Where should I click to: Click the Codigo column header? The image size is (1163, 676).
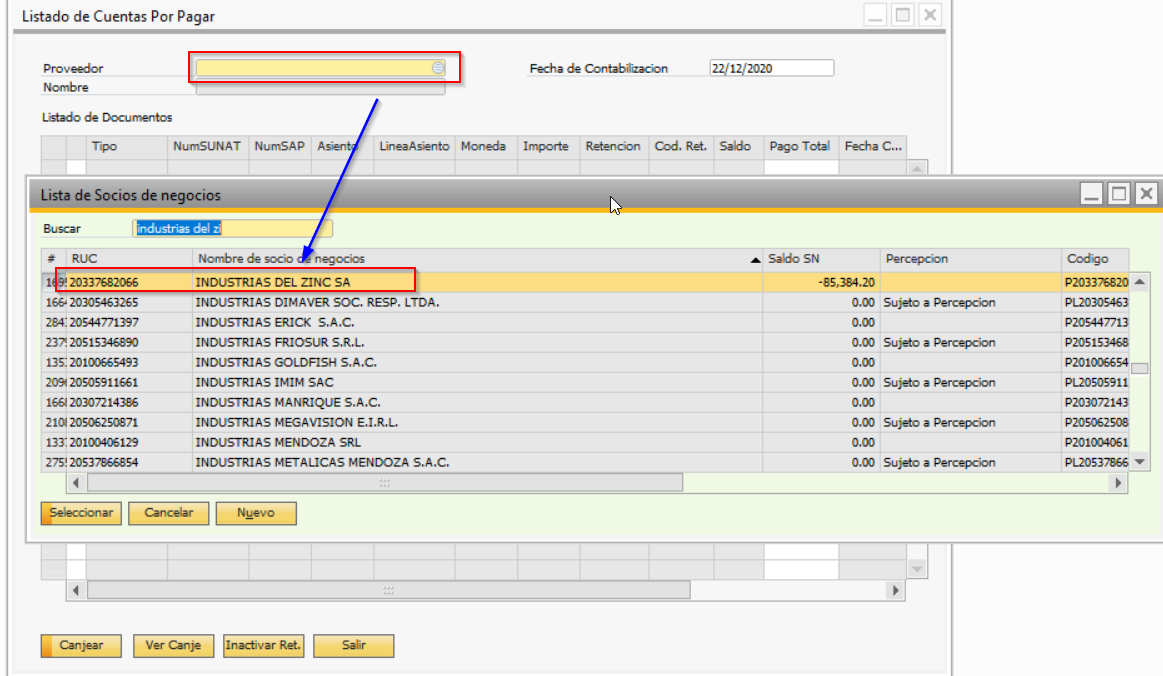(1096, 259)
